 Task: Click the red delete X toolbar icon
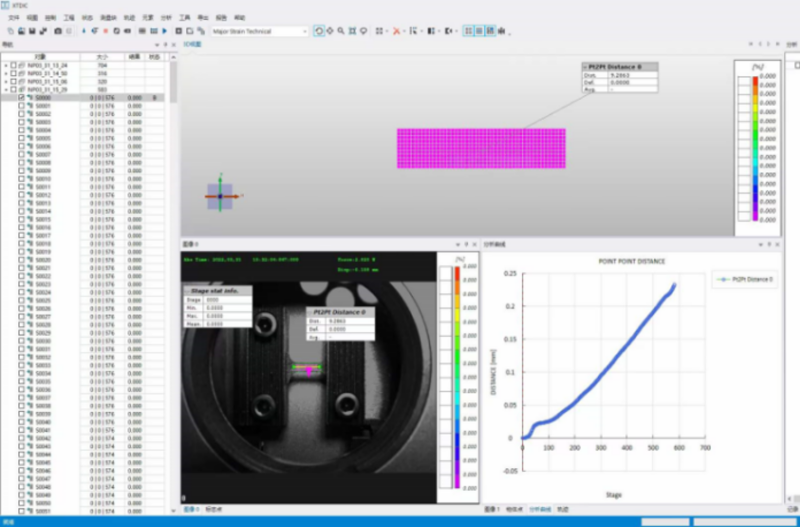396,31
